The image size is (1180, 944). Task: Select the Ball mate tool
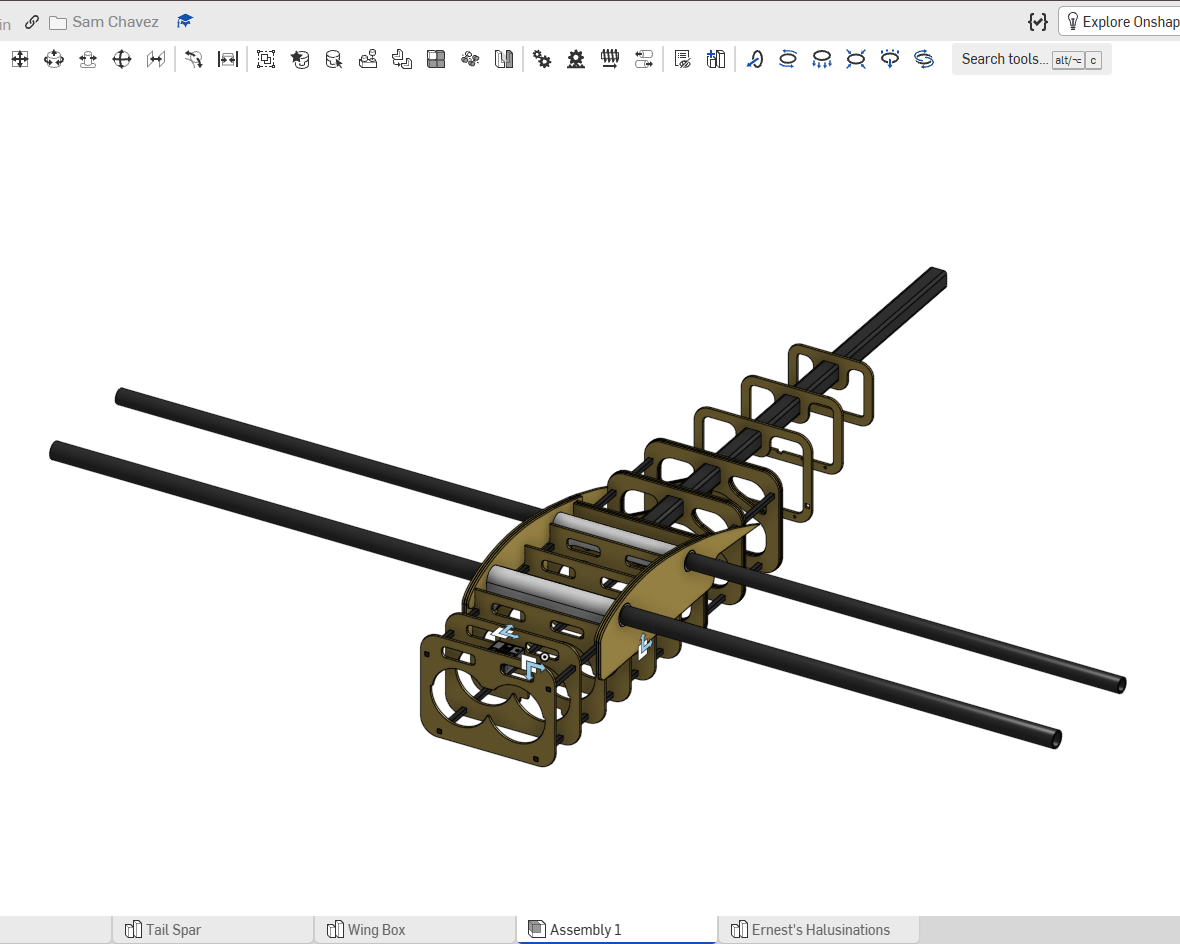click(x=122, y=59)
